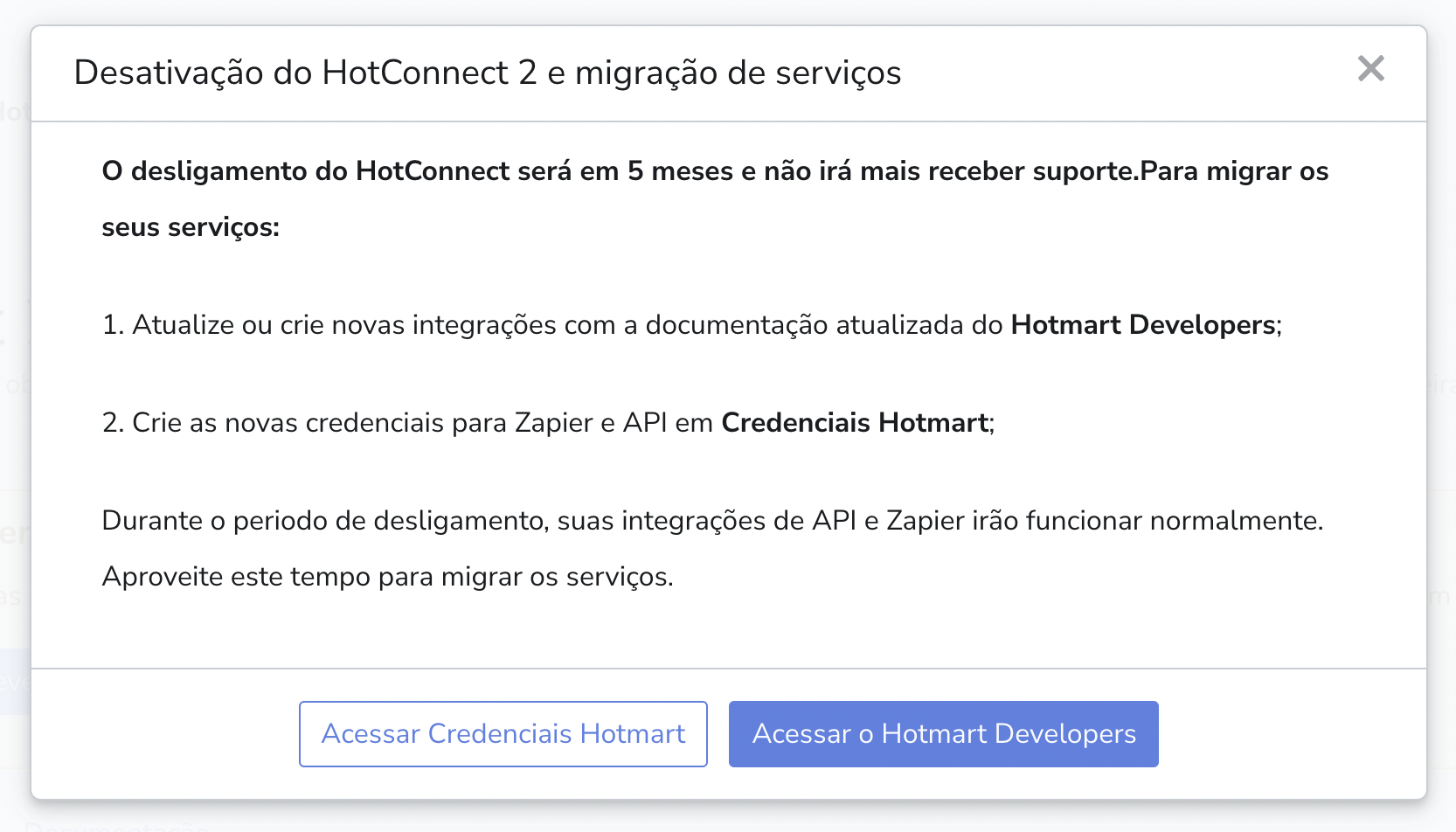Image resolution: width=1456 pixels, height=832 pixels.
Task: Click Acessar o Hotmart Developers button
Action: pyautogui.click(x=944, y=734)
